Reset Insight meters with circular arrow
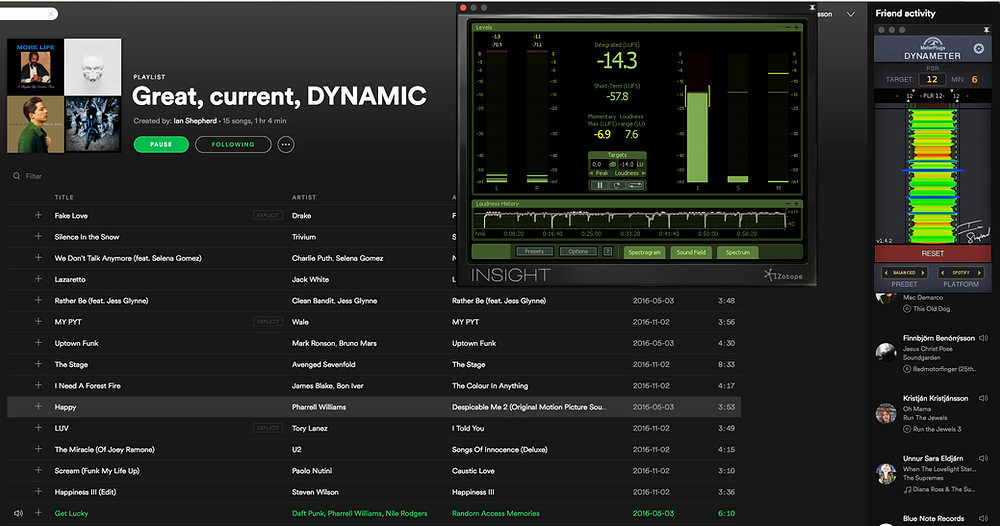 click(617, 186)
